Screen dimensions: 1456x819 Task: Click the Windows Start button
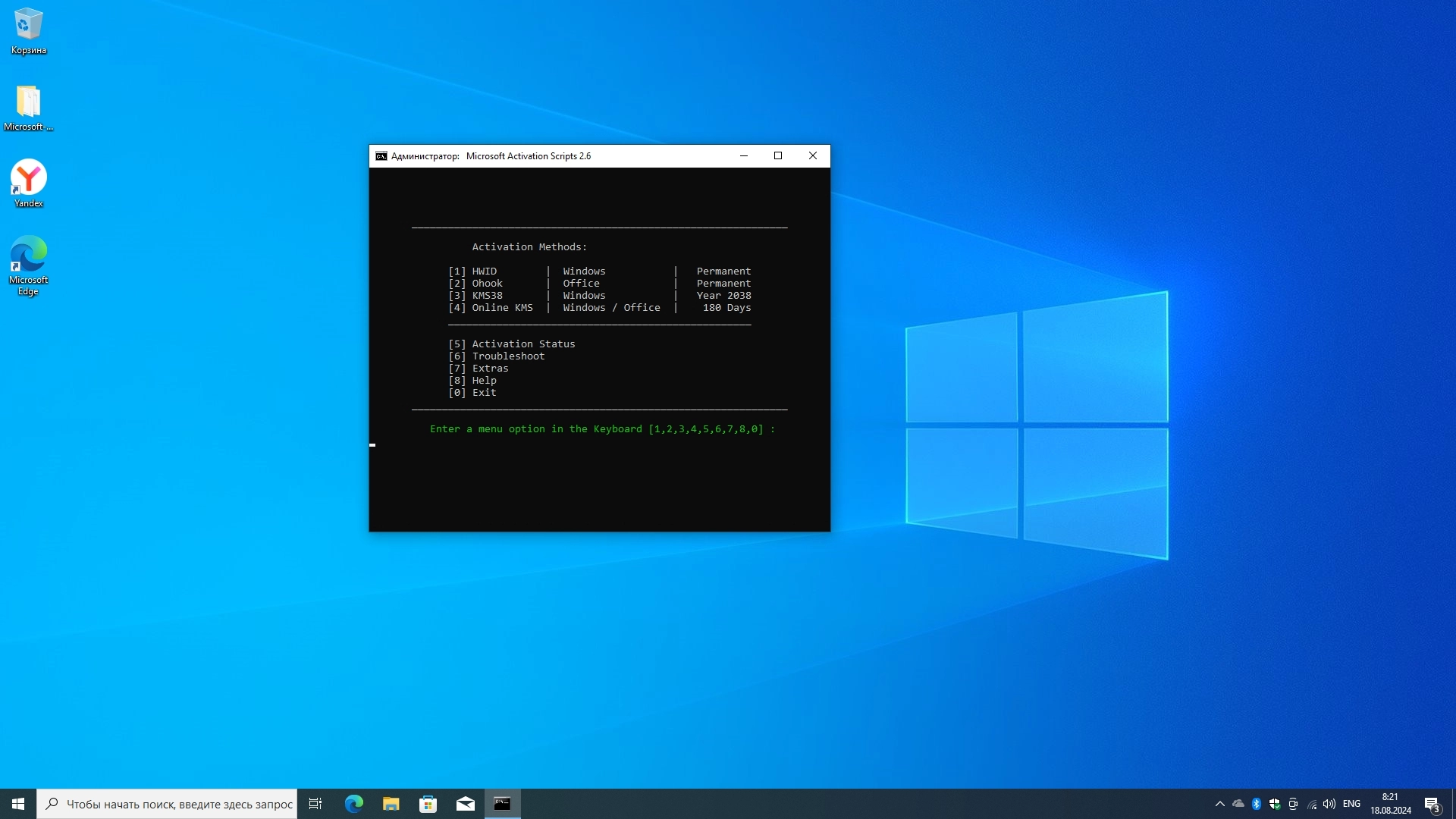coord(18,804)
